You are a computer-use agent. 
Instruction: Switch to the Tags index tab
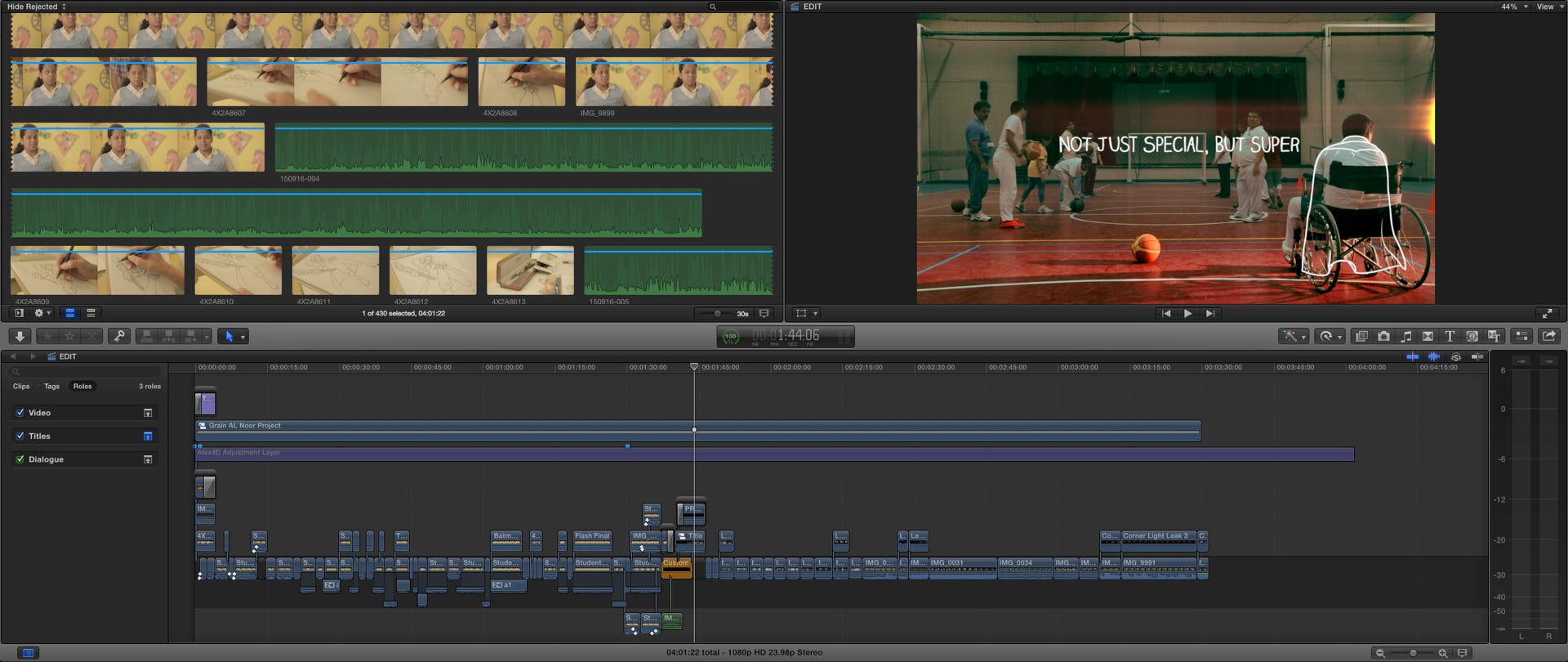(51, 387)
